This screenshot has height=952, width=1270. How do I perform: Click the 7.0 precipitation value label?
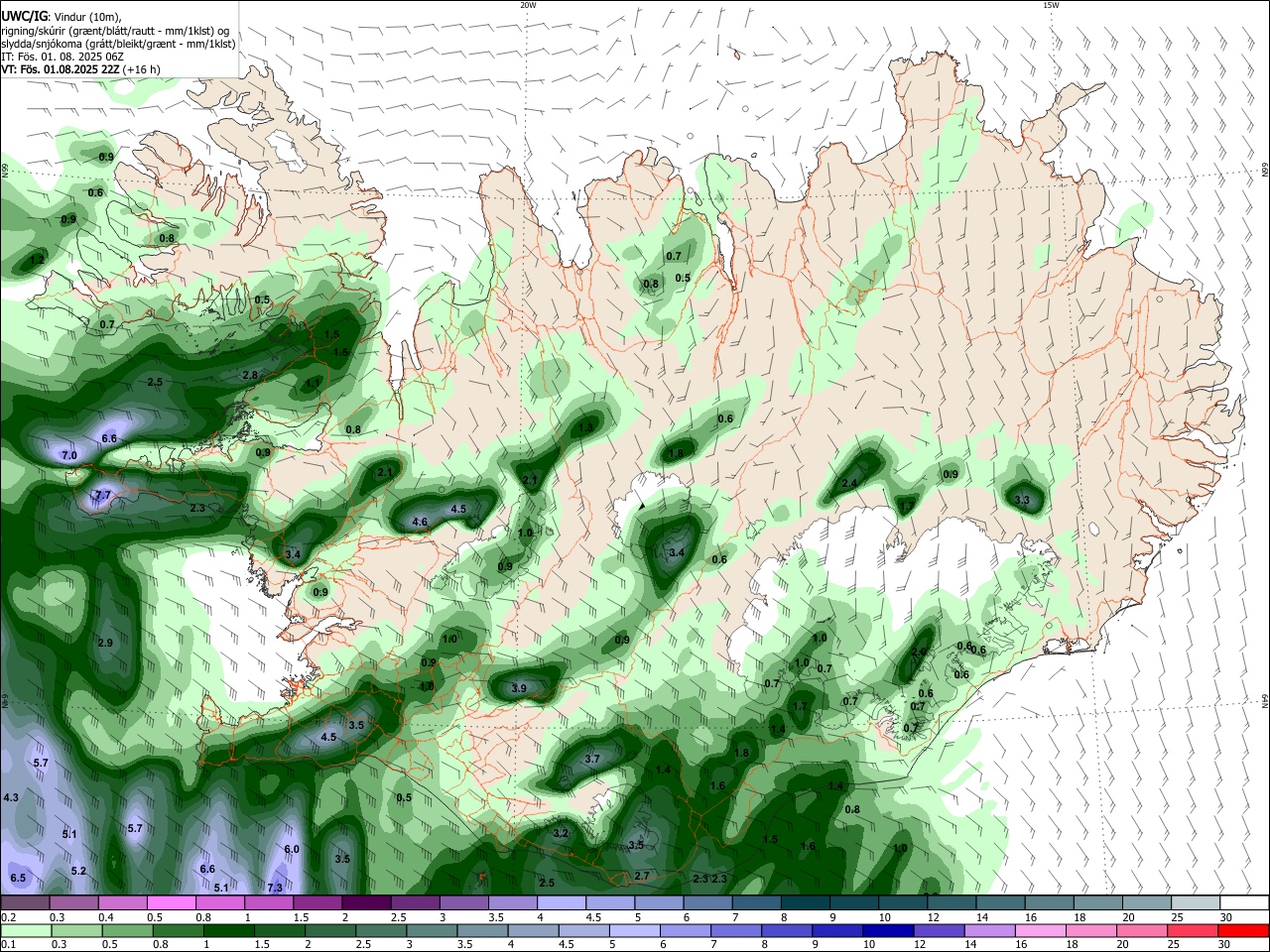coord(69,455)
